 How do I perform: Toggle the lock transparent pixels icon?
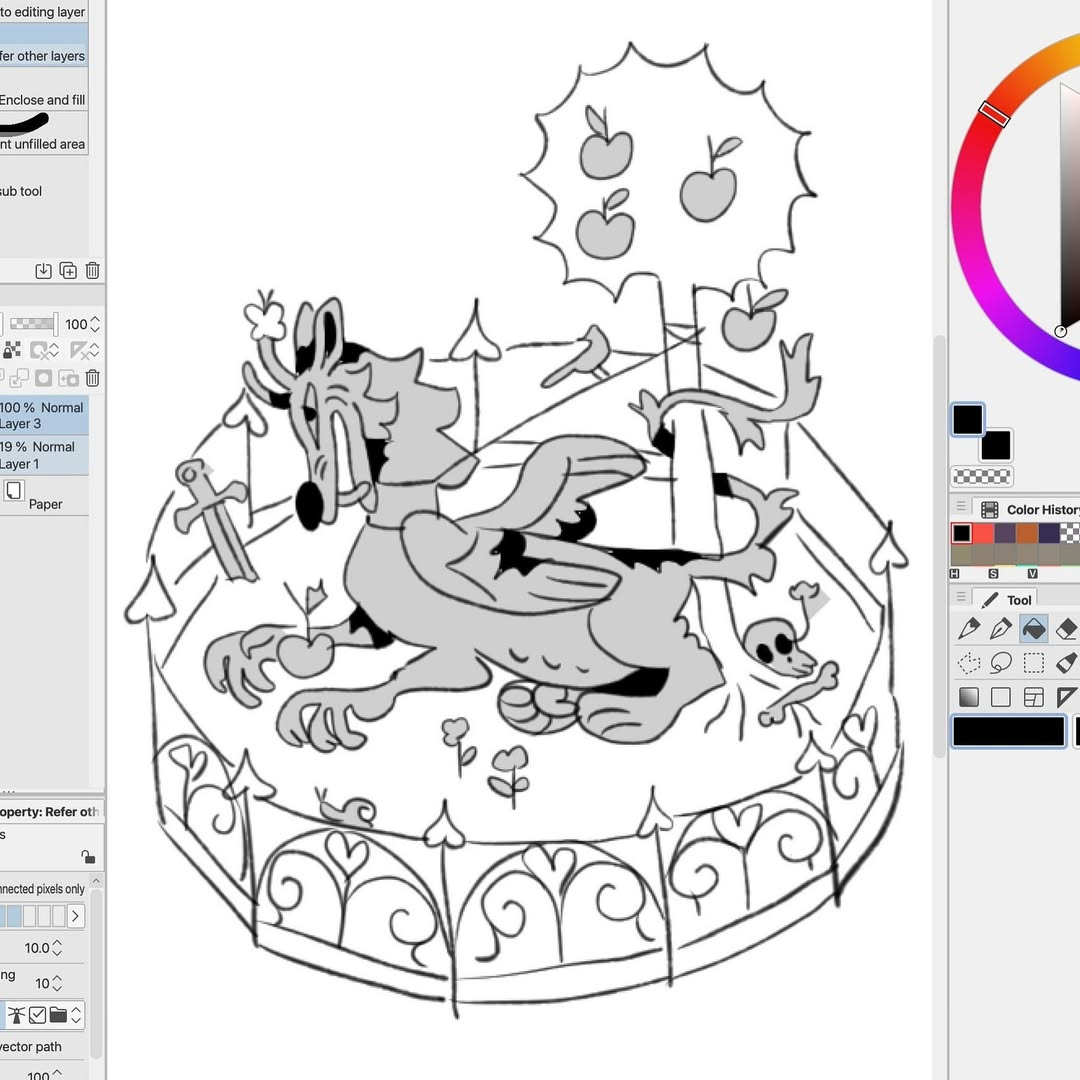(12, 350)
